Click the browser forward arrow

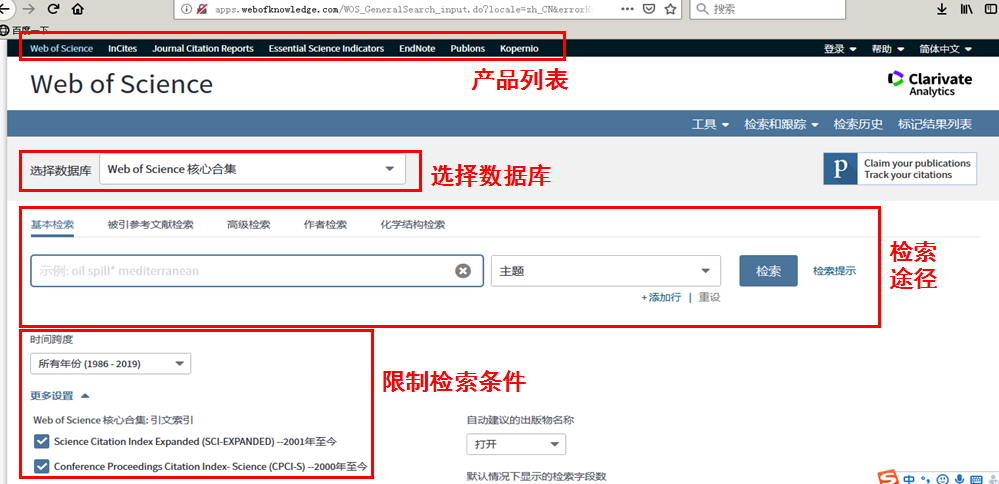(x=29, y=10)
